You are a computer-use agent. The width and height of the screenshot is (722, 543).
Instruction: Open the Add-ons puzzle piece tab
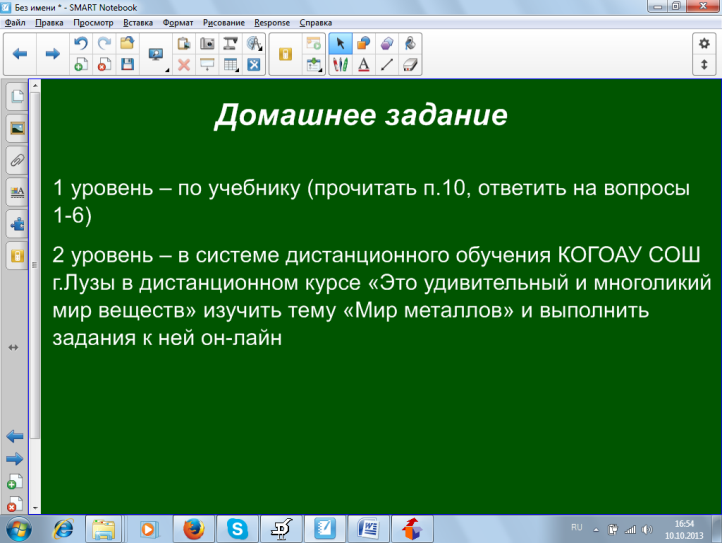pos(17,224)
